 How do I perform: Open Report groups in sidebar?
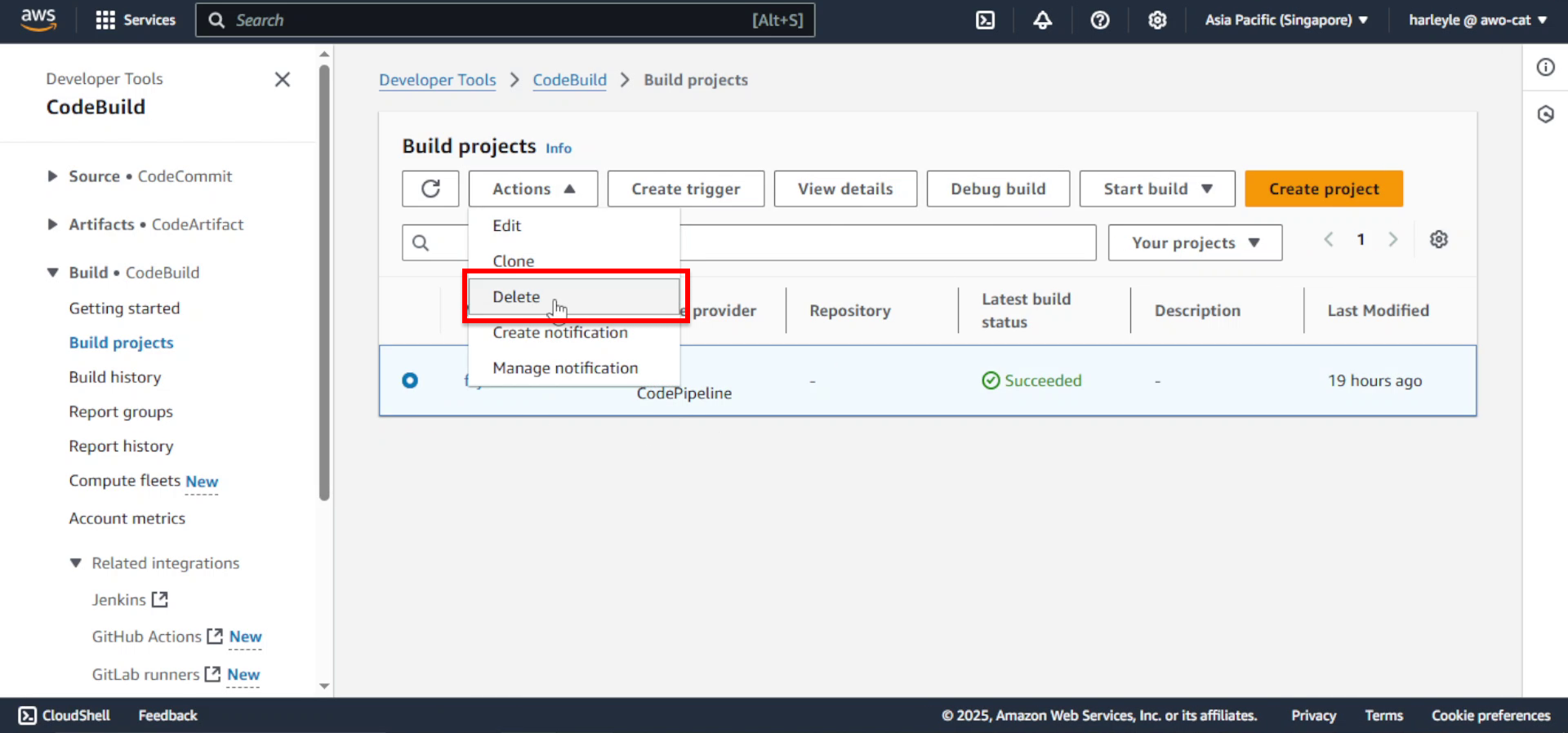point(121,412)
